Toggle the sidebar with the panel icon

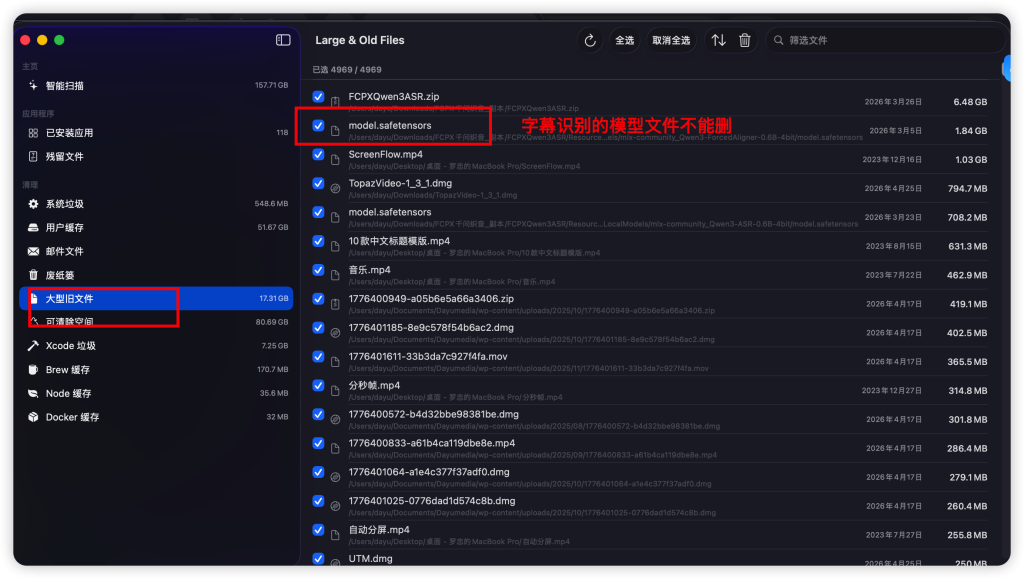tap(283, 40)
